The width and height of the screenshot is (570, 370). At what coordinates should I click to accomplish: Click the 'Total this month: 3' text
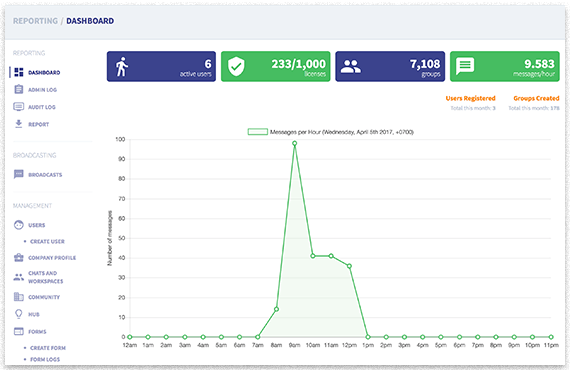(x=473, y=108)
